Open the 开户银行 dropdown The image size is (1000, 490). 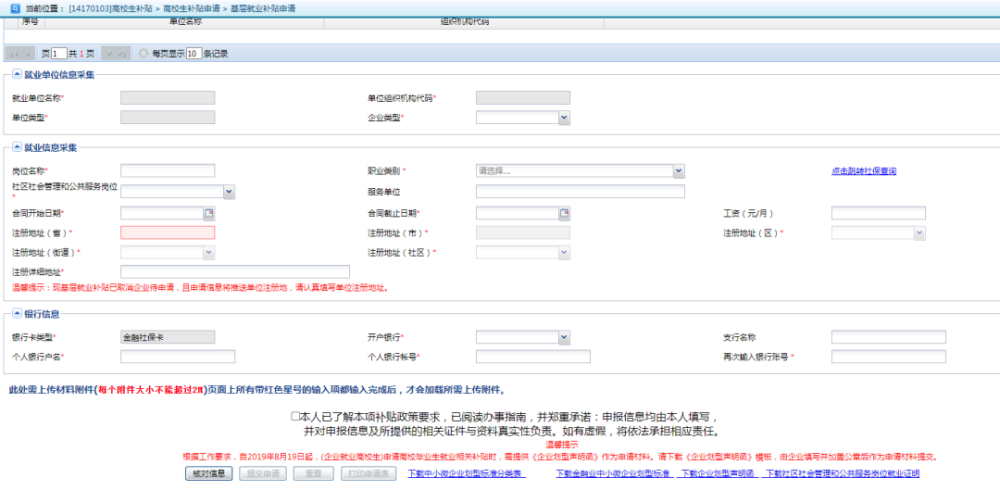tap(564, 337)
